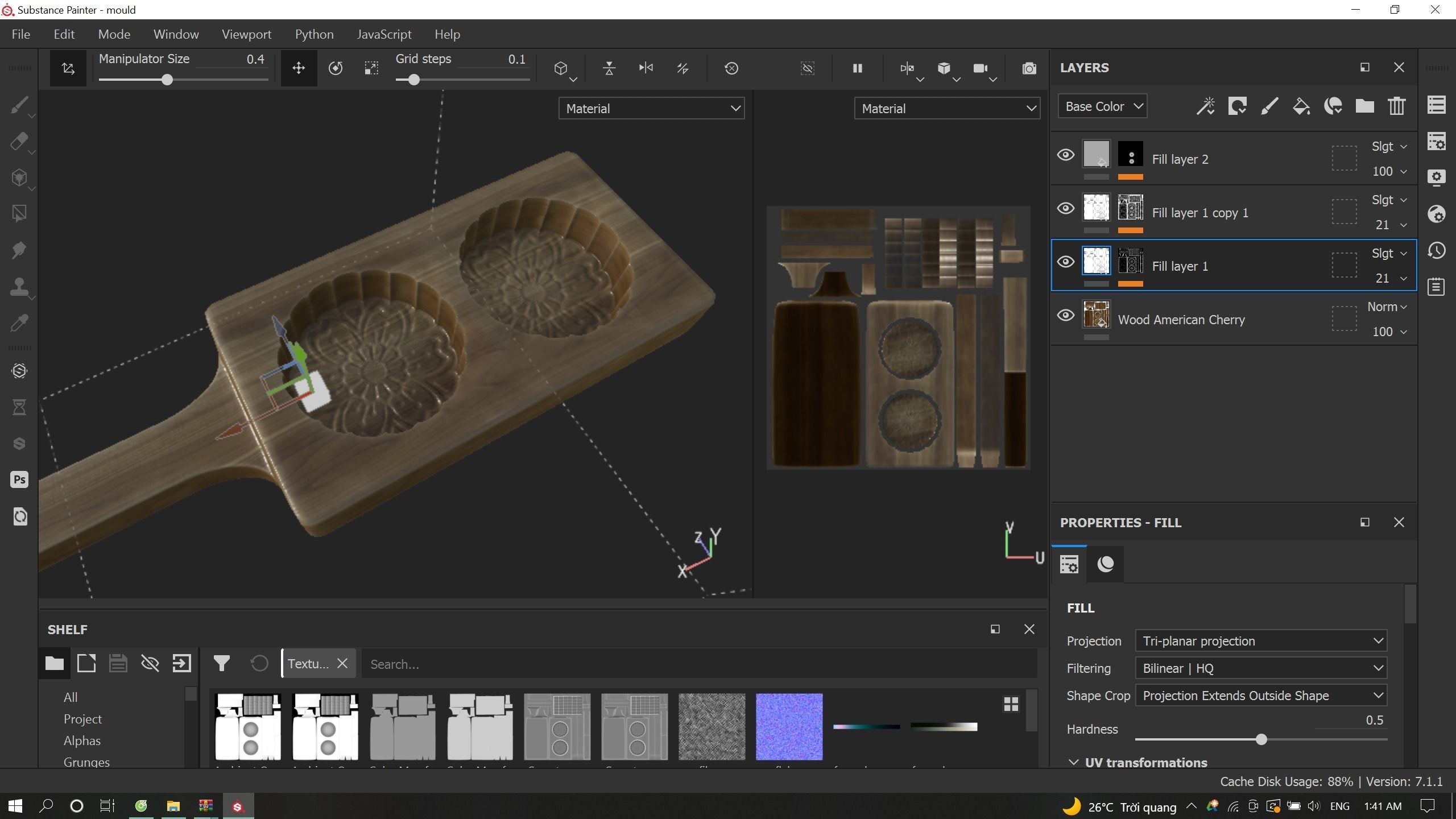Select the blue normal map thumbnail
Image resolution: width=1456 pixels, height=819 pixels.
(789, 726)
